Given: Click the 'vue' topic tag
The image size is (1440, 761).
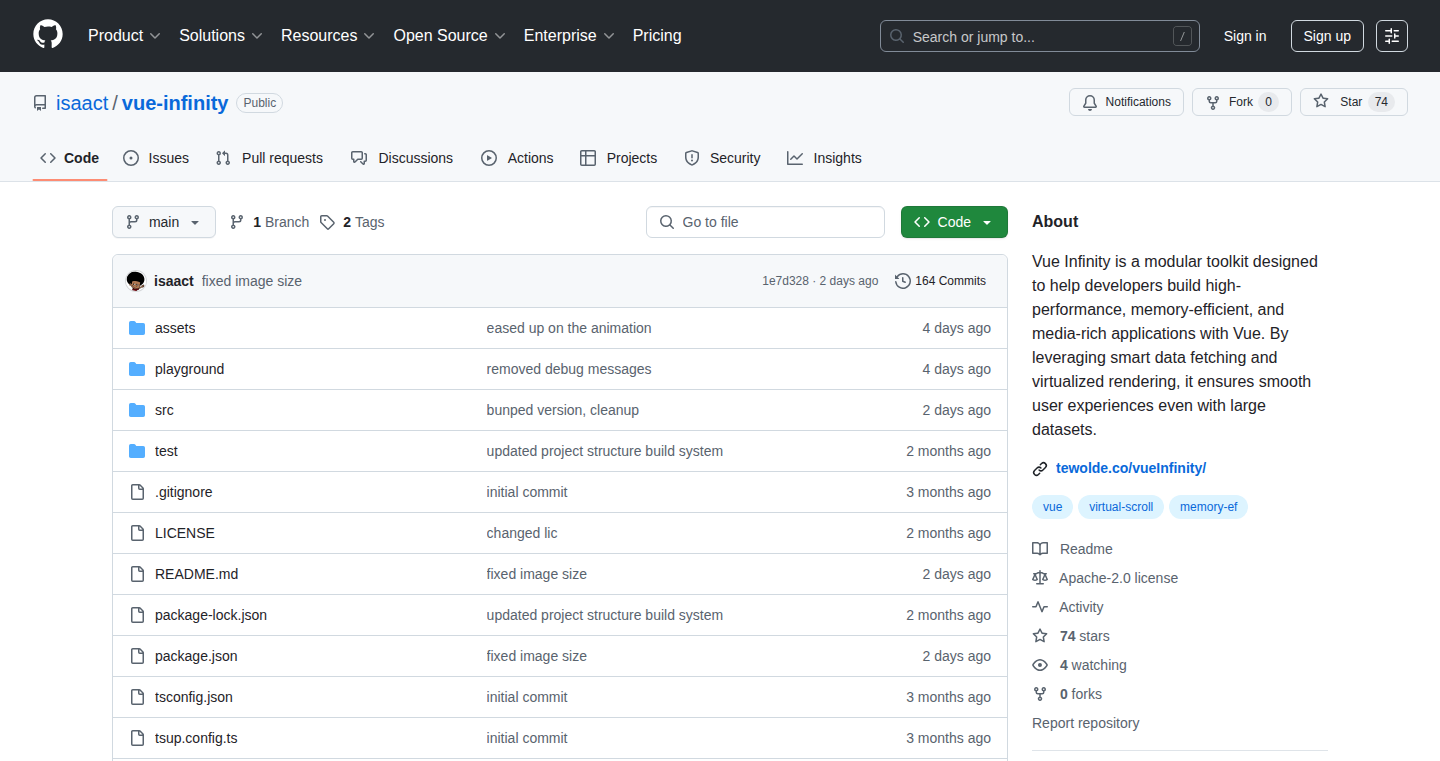Looking at the screenshot, I should (x=1052, y=507).
